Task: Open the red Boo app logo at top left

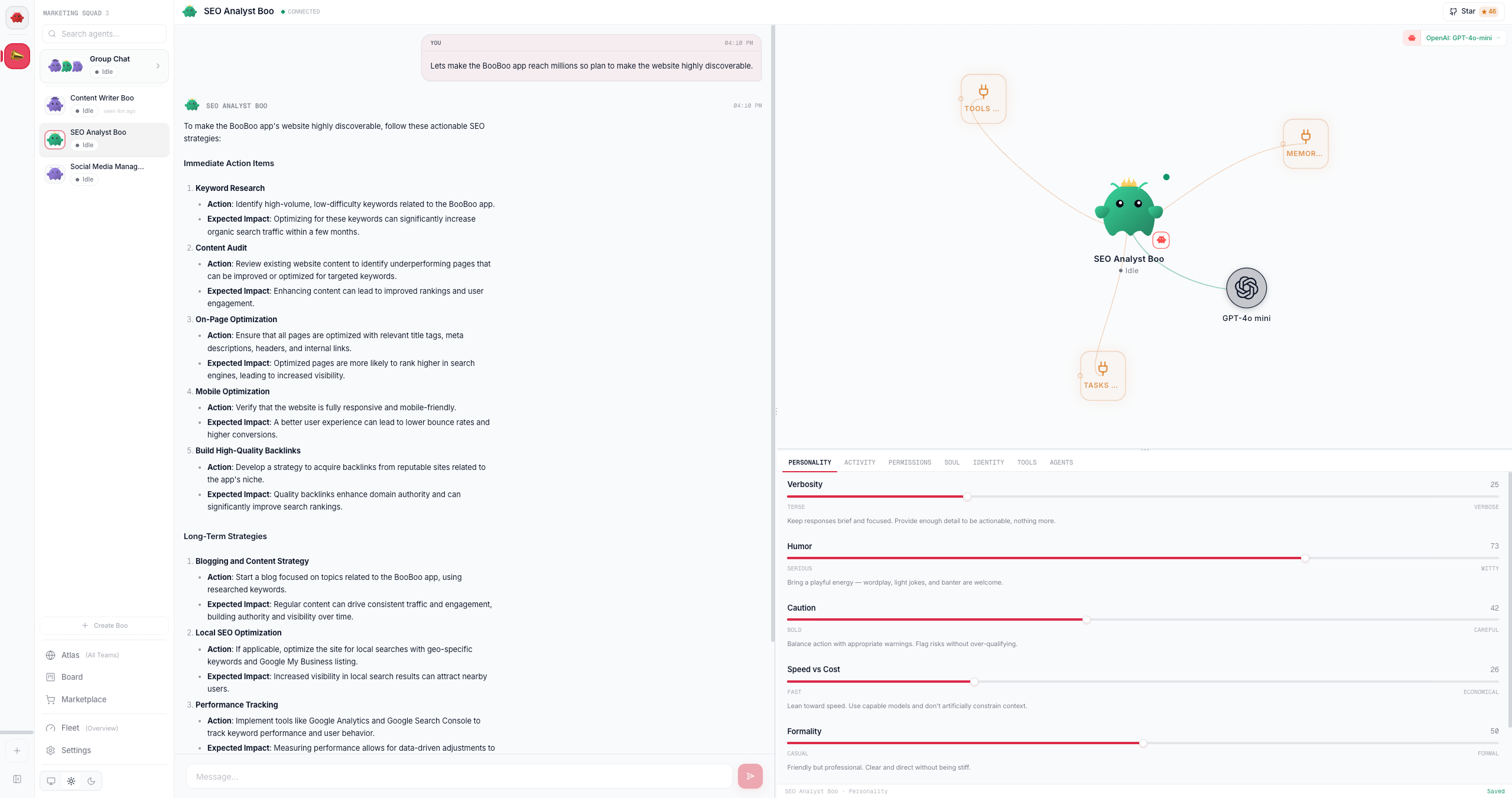Action: pos(17,18)
